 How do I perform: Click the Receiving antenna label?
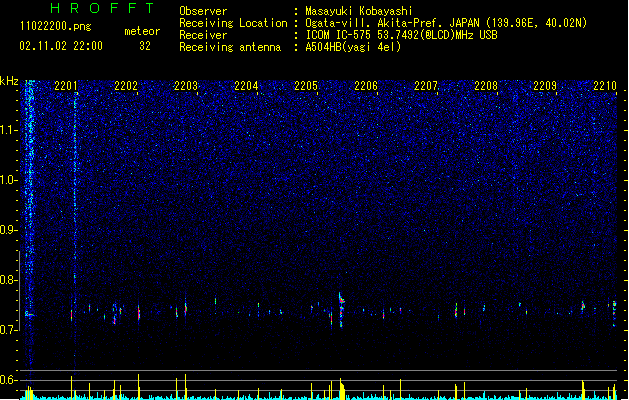pos(230,47)
